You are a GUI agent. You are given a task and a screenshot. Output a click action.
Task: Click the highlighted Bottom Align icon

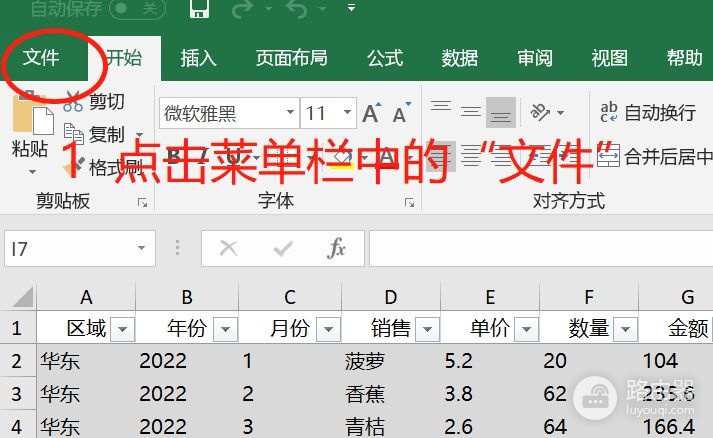point(501,112)
